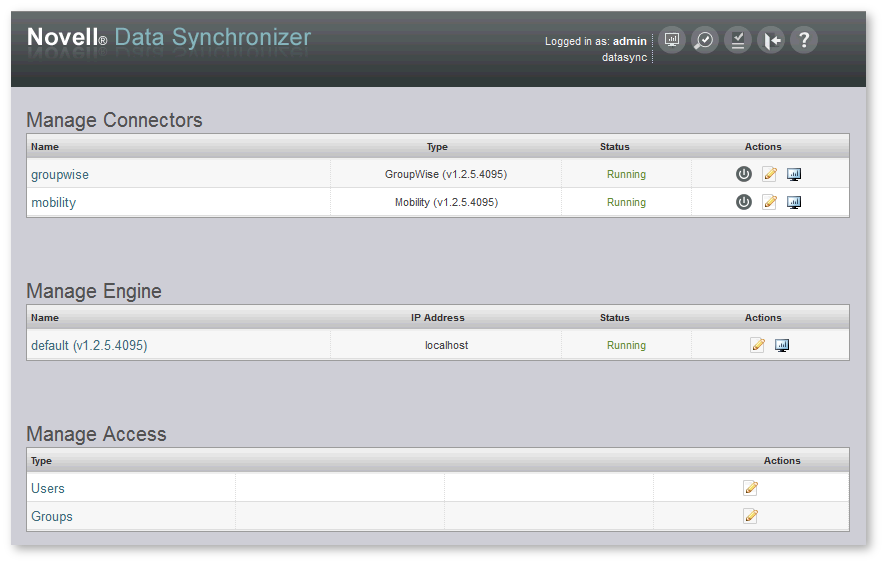The height and width of the screenshot is (564, 885).
Task: Open help with the question mark icon
Action: (804, 40)
